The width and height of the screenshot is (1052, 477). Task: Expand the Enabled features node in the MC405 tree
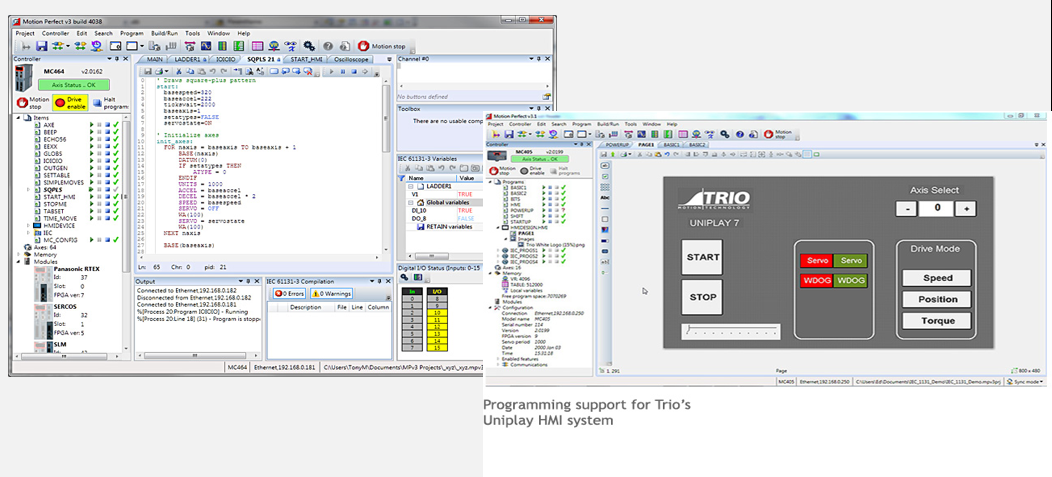(498, 359)
